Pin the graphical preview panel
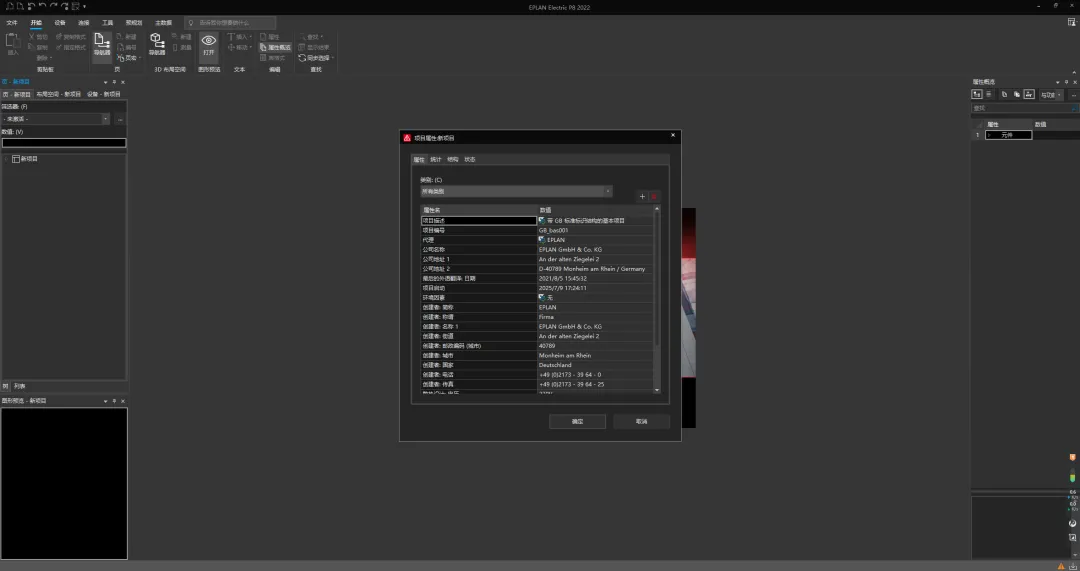The image size is (1080, 571). pyautogui.click(x=114, y=401)
